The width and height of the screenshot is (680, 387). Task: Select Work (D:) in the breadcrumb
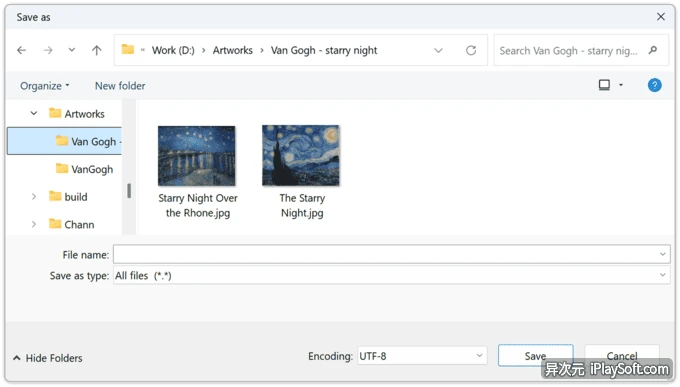pyautogui.click(x=173, y=50)
